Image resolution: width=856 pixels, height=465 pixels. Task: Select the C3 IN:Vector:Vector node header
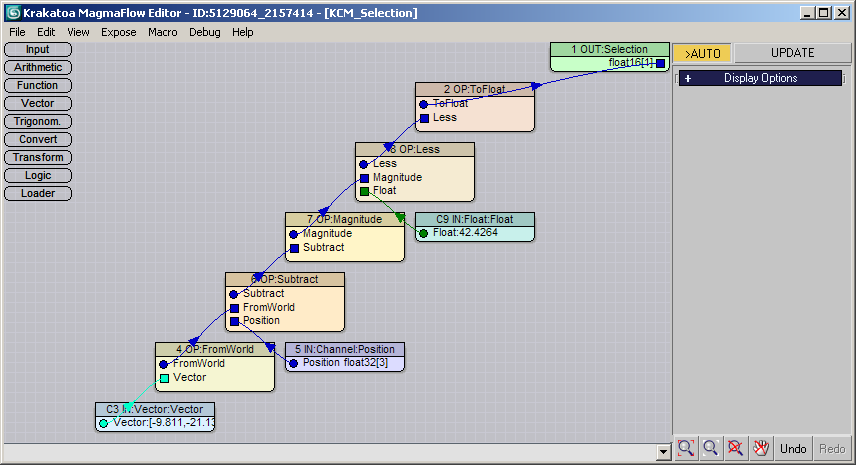click(x=154, y=409)
